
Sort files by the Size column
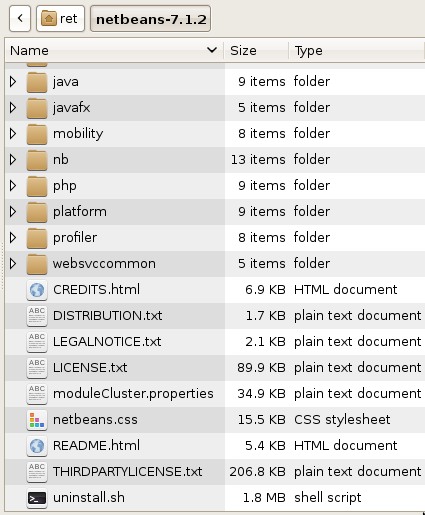click(x=256, y=51)
